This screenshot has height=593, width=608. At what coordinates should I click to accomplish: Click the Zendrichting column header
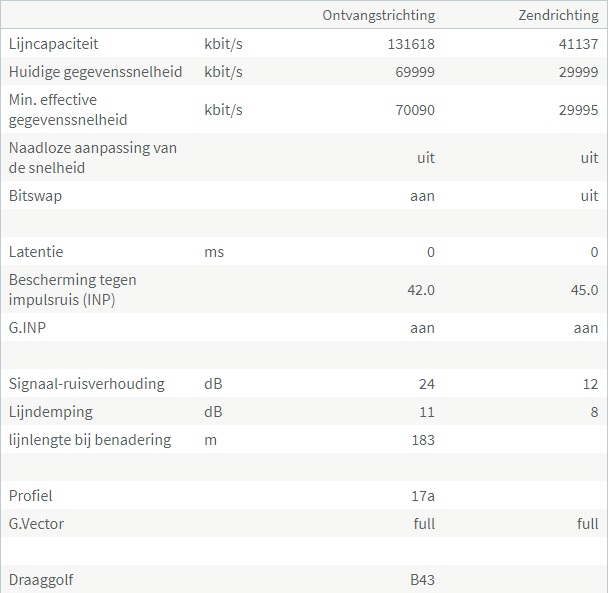[558, 15]
